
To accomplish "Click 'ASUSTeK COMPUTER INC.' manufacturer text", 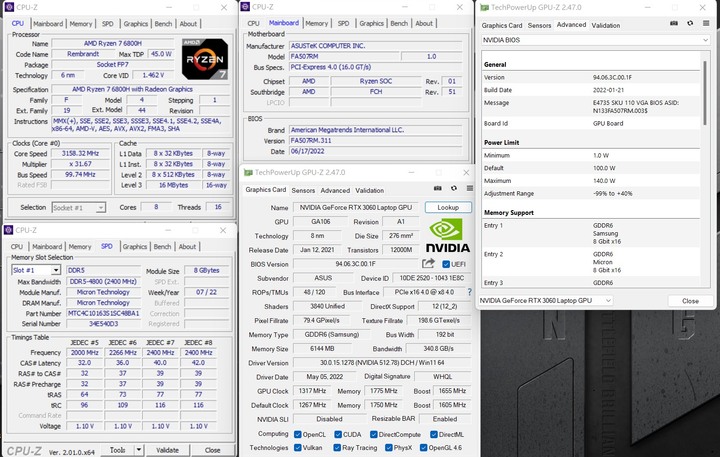I will (328, 46).
